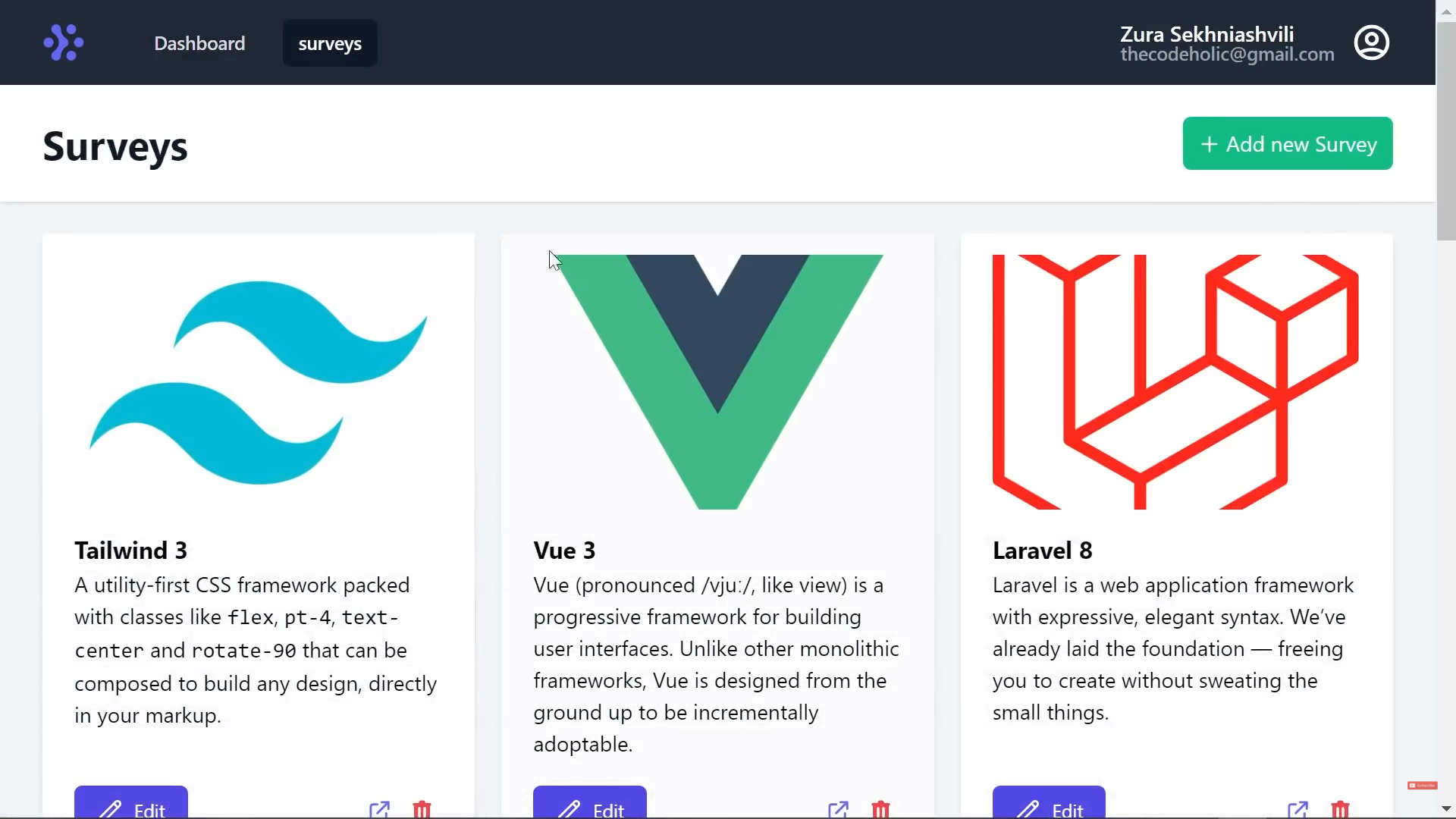
Task: Edit the Tailwind 3 survey
Action: coord(131,805)
